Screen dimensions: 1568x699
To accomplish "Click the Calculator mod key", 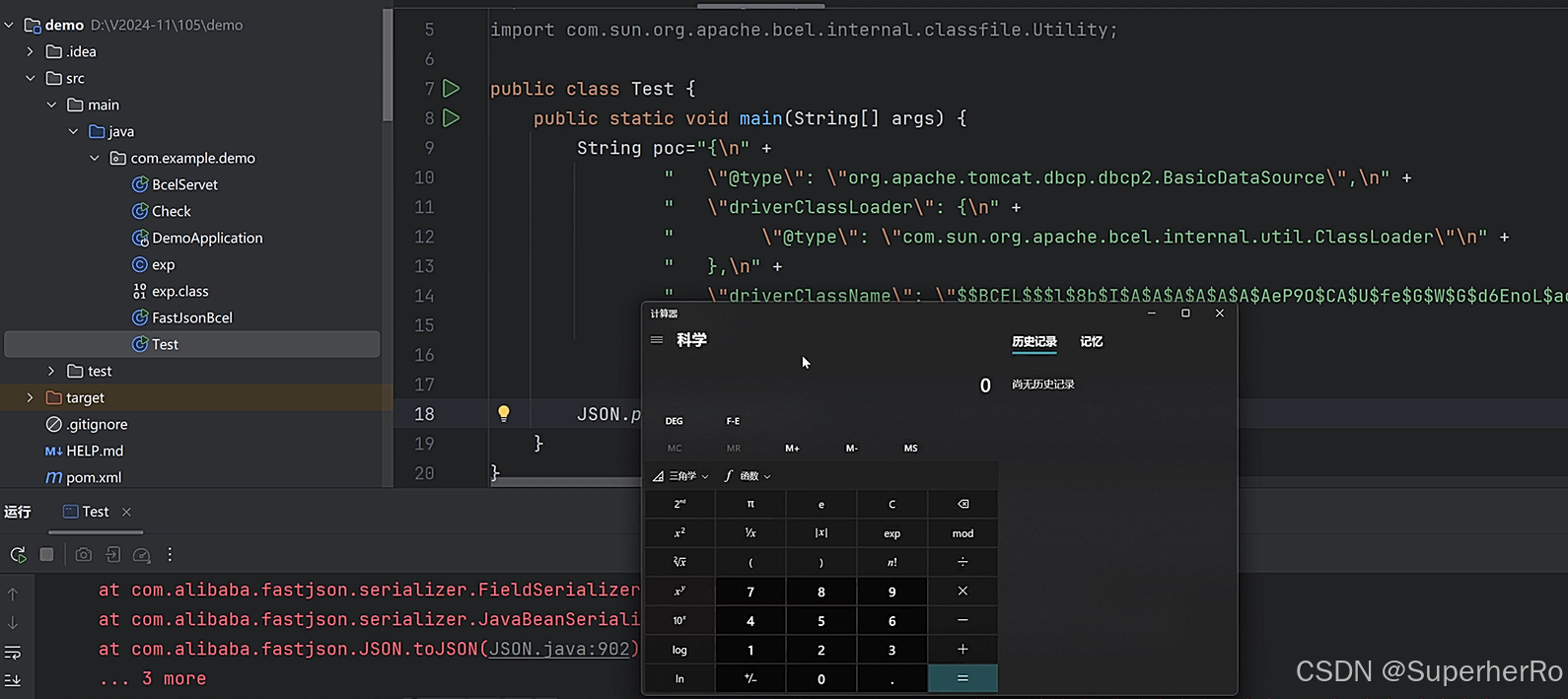I will tap(962, 533).
